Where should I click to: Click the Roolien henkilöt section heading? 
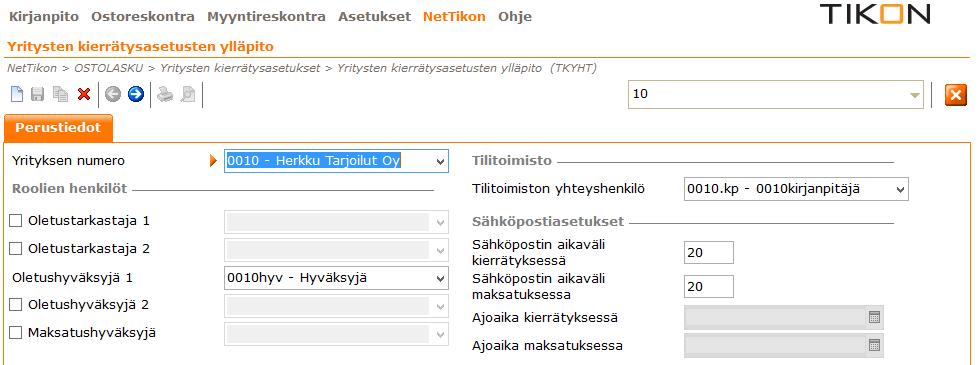(x=69, y=189)
